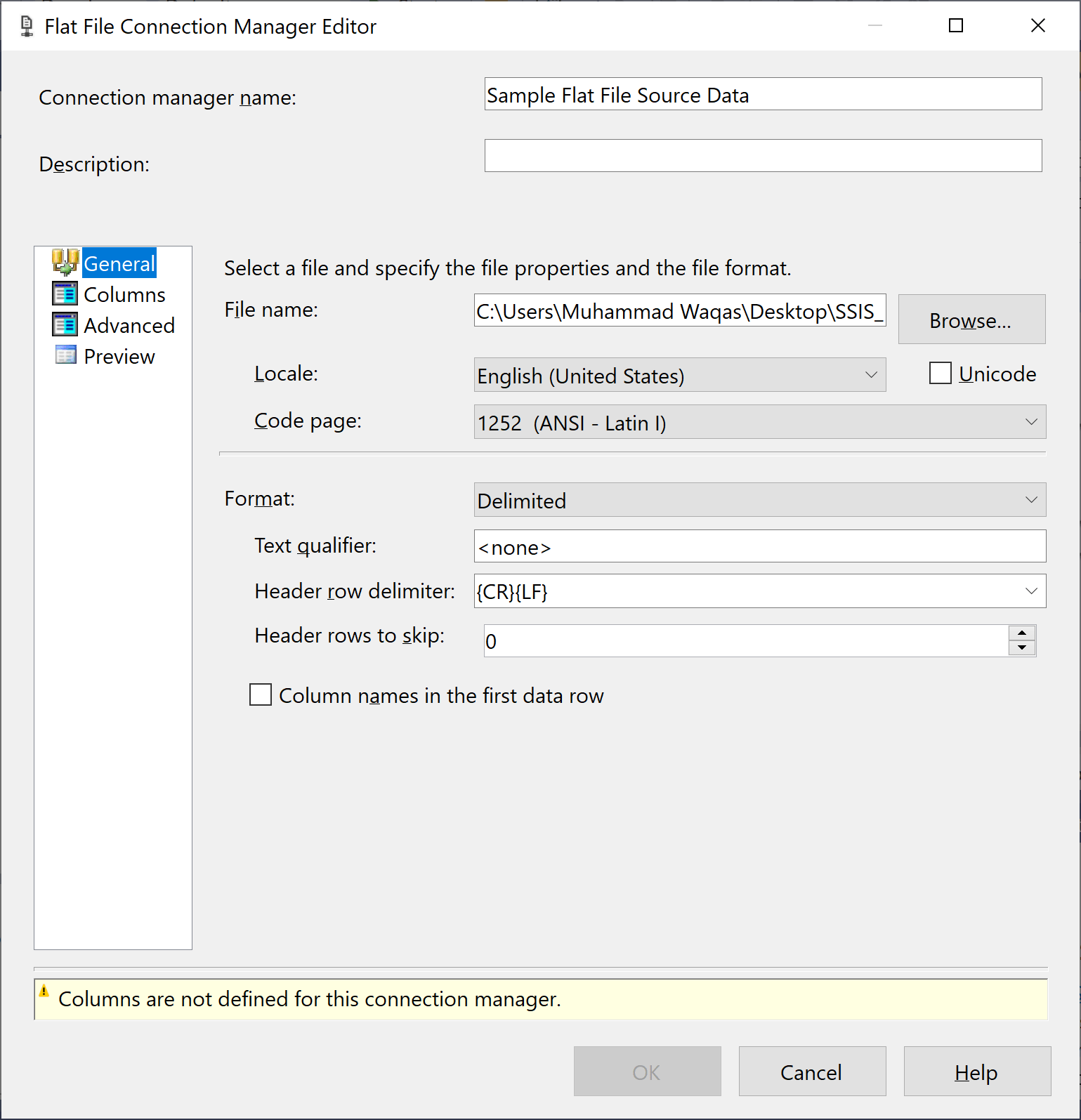The width and height of the screenshot is (1081, 1120).
Task: Click the 'Code page:' label
Action: click(x=308, y=421)
